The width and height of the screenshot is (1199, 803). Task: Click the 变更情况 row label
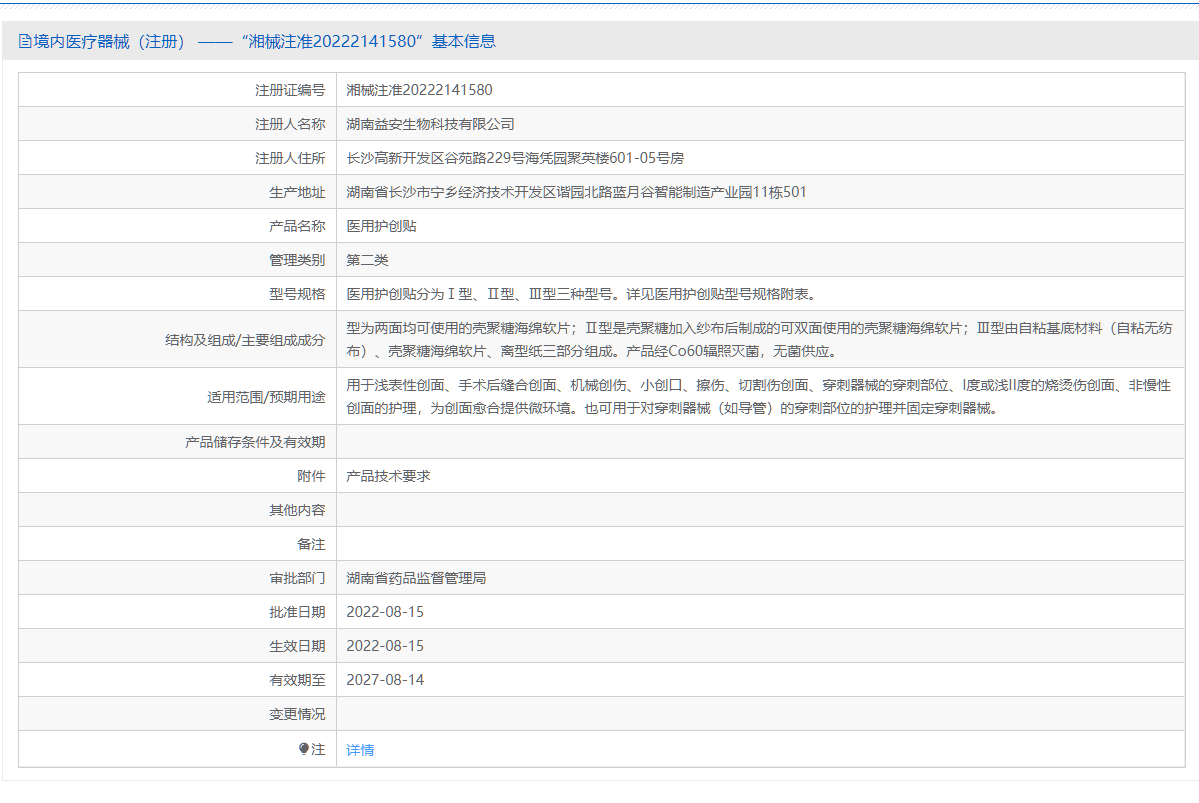pos(297,714)
